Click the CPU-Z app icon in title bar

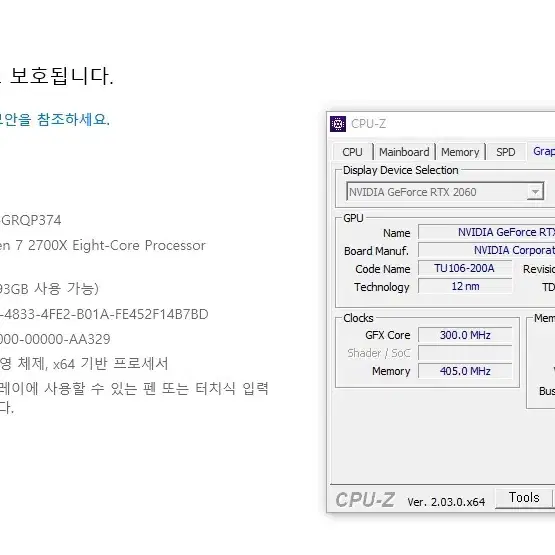338,124
